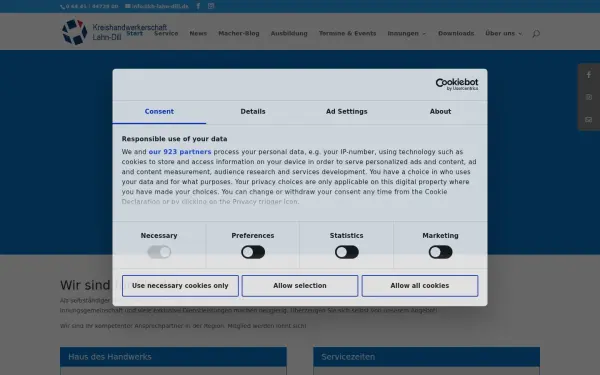Open the Macher-Blog menu item

[x=239, y=34]
